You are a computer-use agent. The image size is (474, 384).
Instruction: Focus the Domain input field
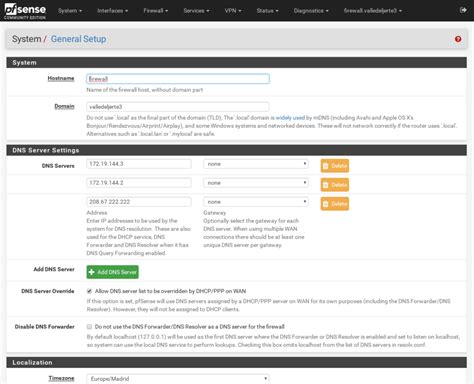point(178,107)
